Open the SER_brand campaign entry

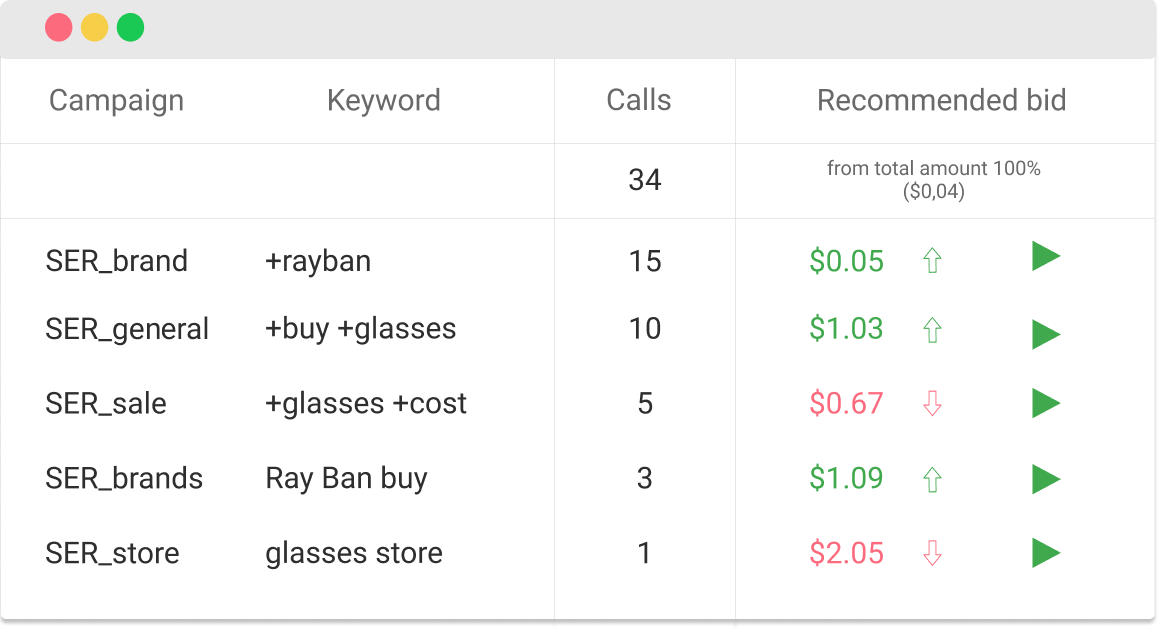pos(117,261)
